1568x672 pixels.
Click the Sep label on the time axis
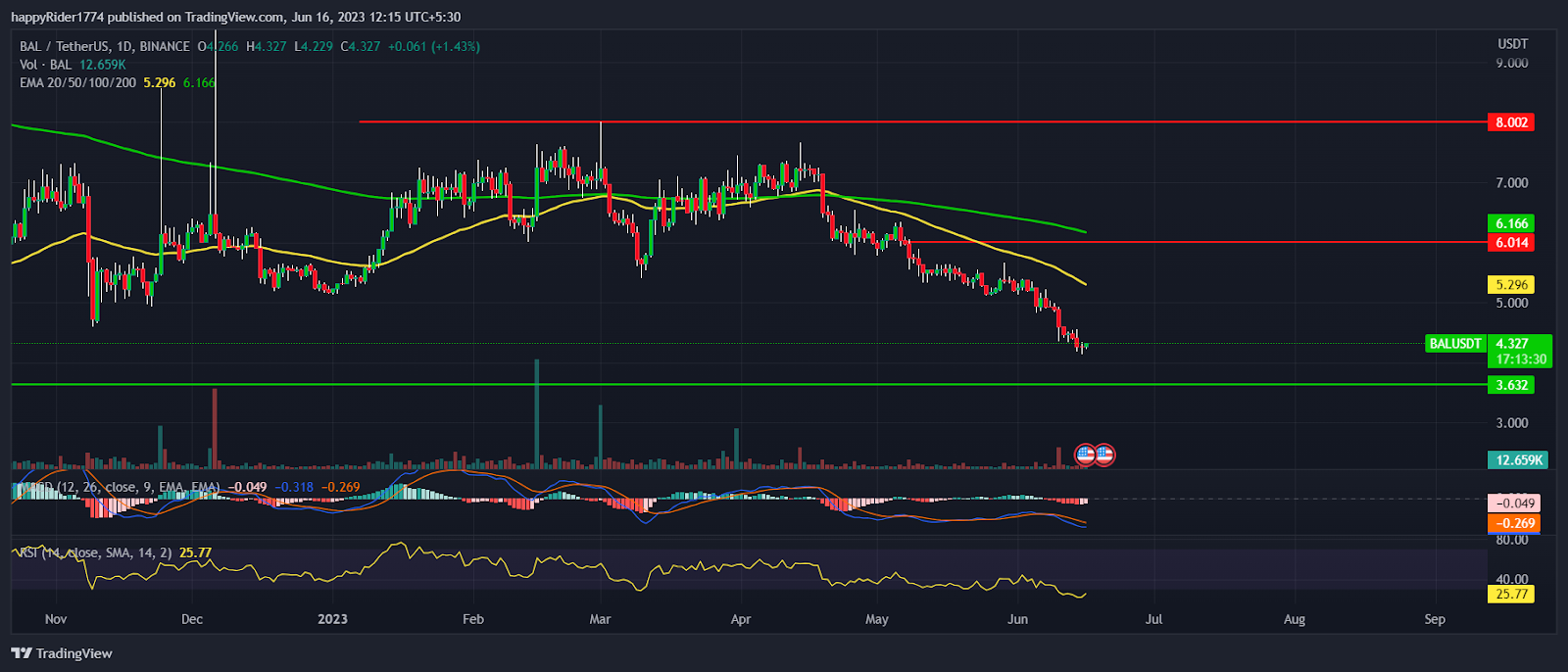pos(1435,619)
